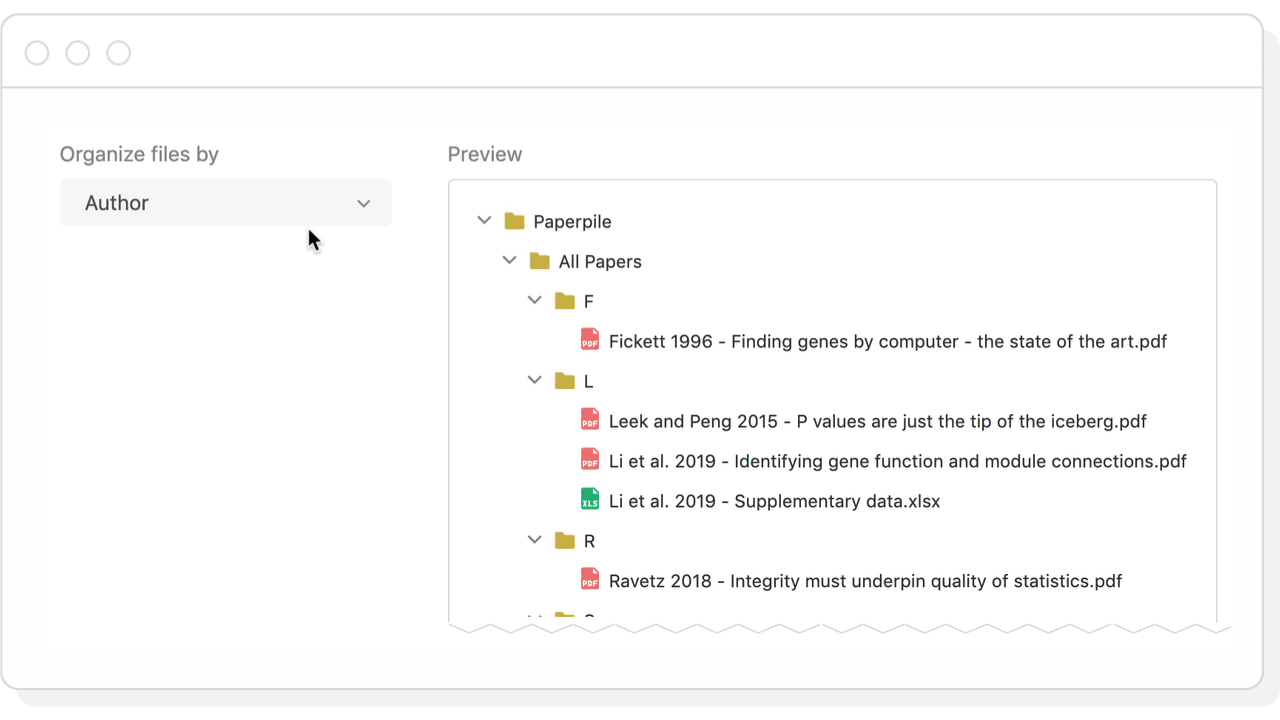Screen dimensions: 1280x720
Task: Collapse the L folder chevron
Action: point(534,380)
